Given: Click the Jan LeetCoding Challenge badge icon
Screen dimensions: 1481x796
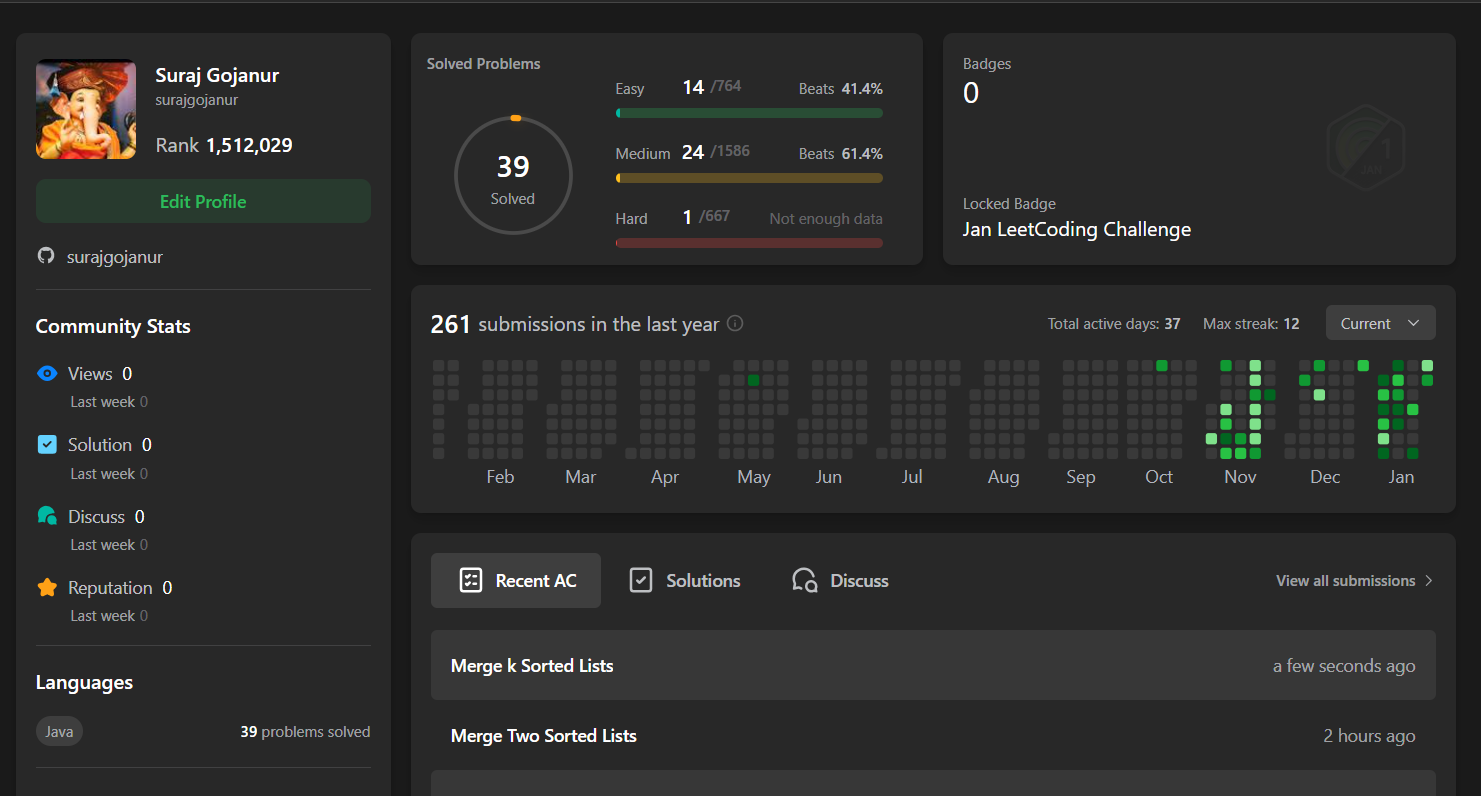Looking at the screenshot, I should (1366, 148).
